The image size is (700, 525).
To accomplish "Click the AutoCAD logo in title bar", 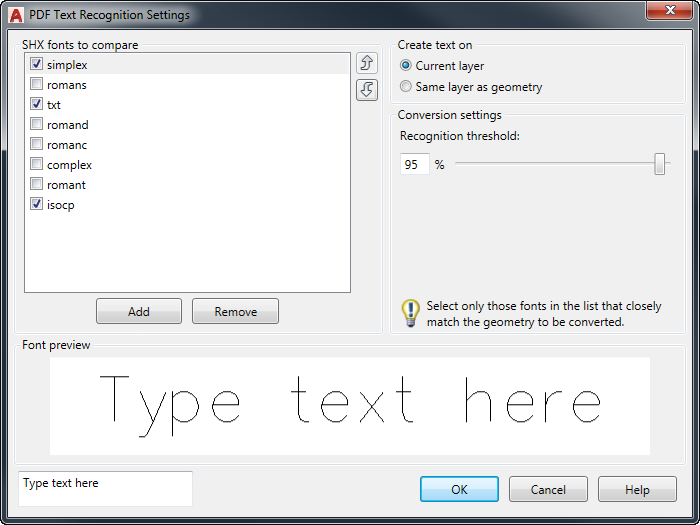I will 16,15.
